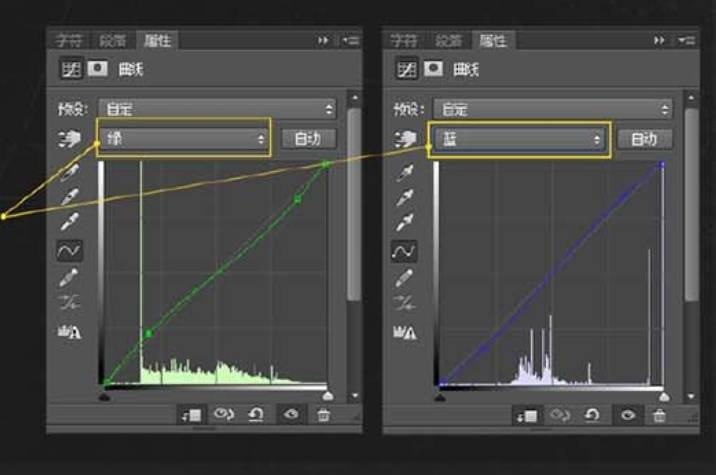Select the on-image adjustment hand tool in green panel

point(70,140)
